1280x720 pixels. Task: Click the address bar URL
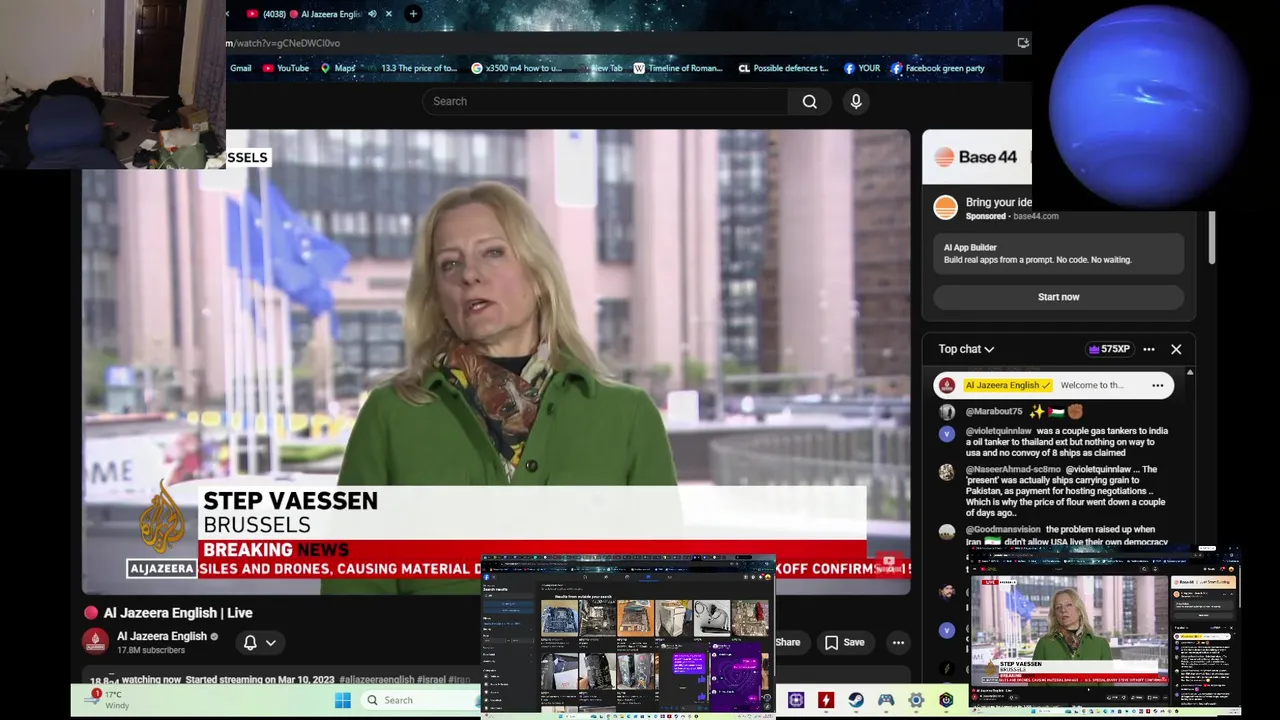point(284,43)
